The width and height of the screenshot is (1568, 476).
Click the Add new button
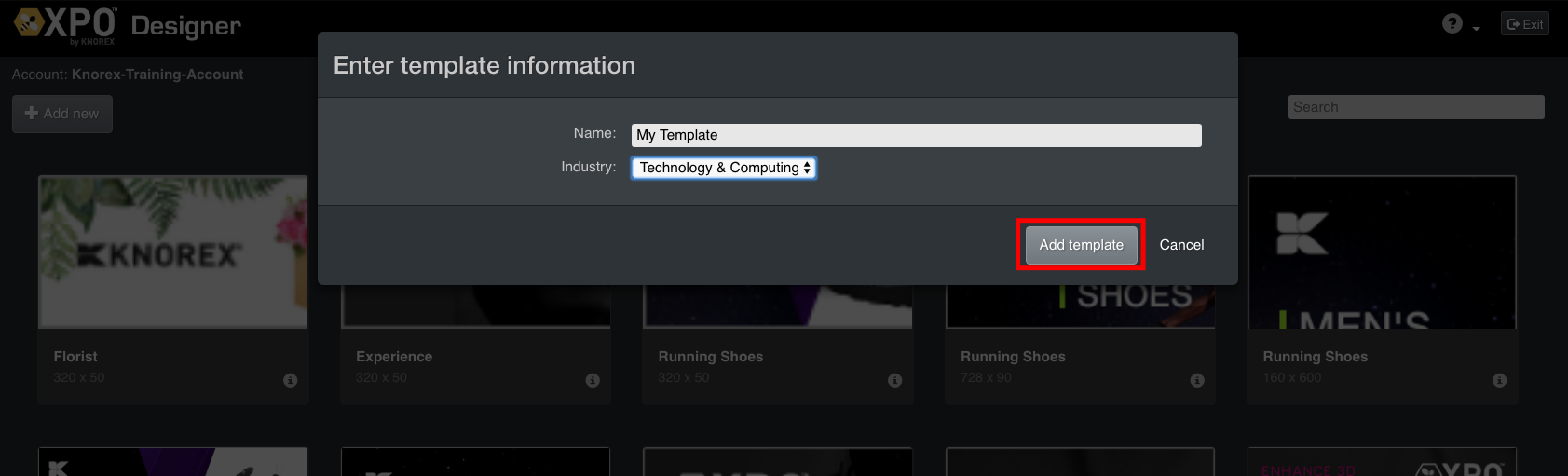62,114
